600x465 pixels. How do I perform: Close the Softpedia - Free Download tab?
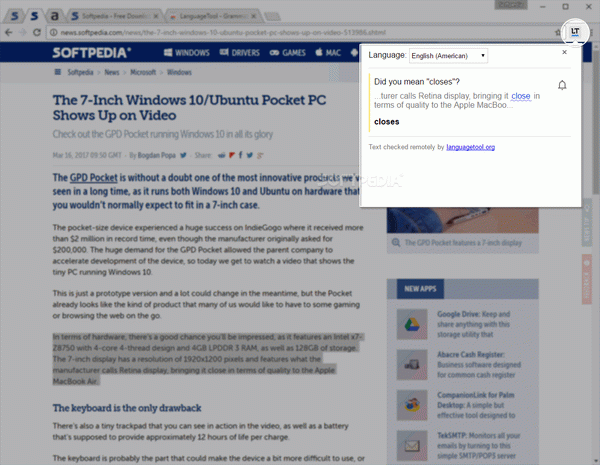point(156,16)
